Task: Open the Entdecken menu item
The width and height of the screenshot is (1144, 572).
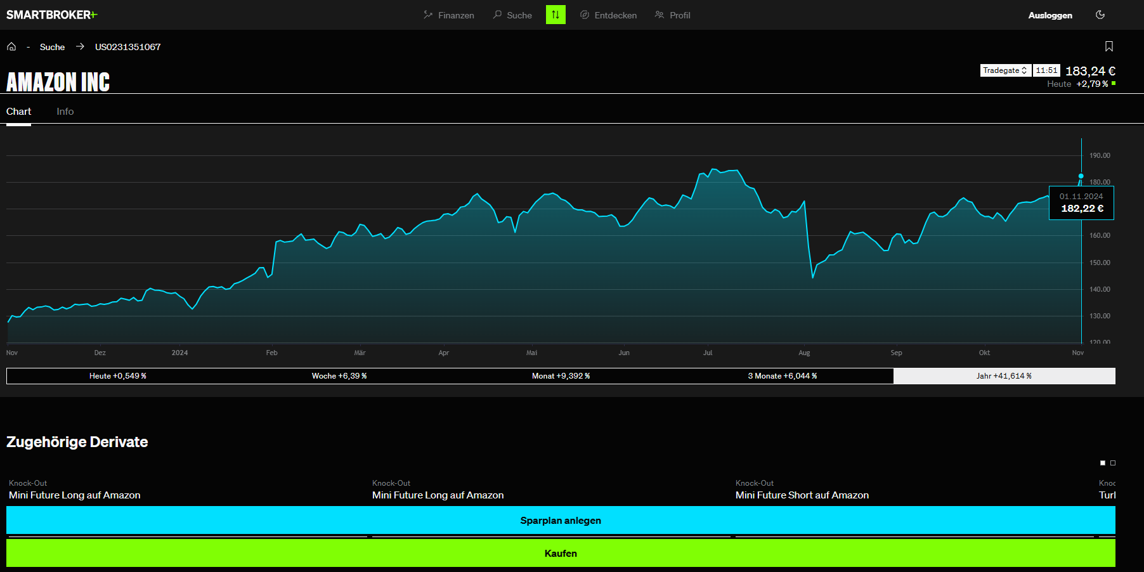Action: [608, 15]
